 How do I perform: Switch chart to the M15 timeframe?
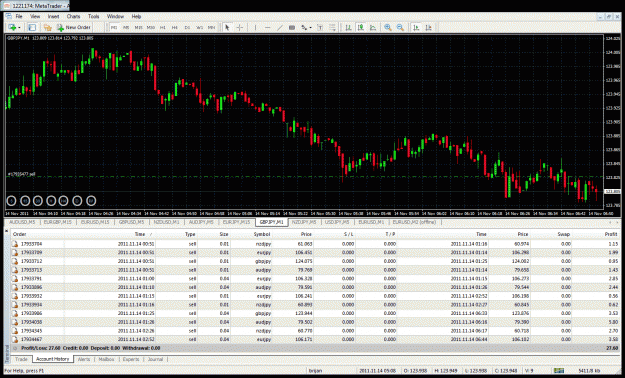click(x=138, y=28)
